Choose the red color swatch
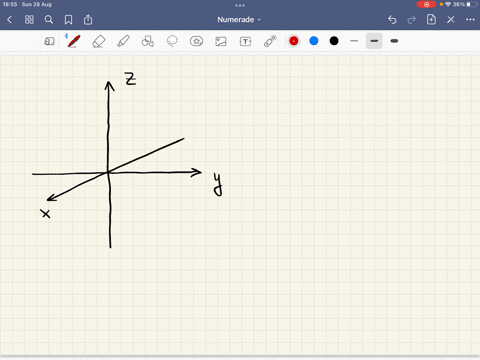480x360 pixels. (x=294, y=41)
